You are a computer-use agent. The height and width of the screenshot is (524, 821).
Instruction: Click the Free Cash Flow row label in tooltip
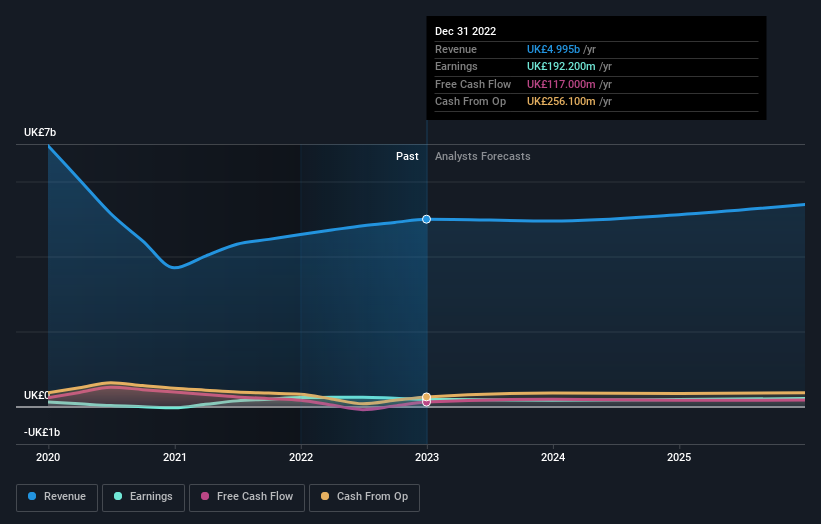473,84
